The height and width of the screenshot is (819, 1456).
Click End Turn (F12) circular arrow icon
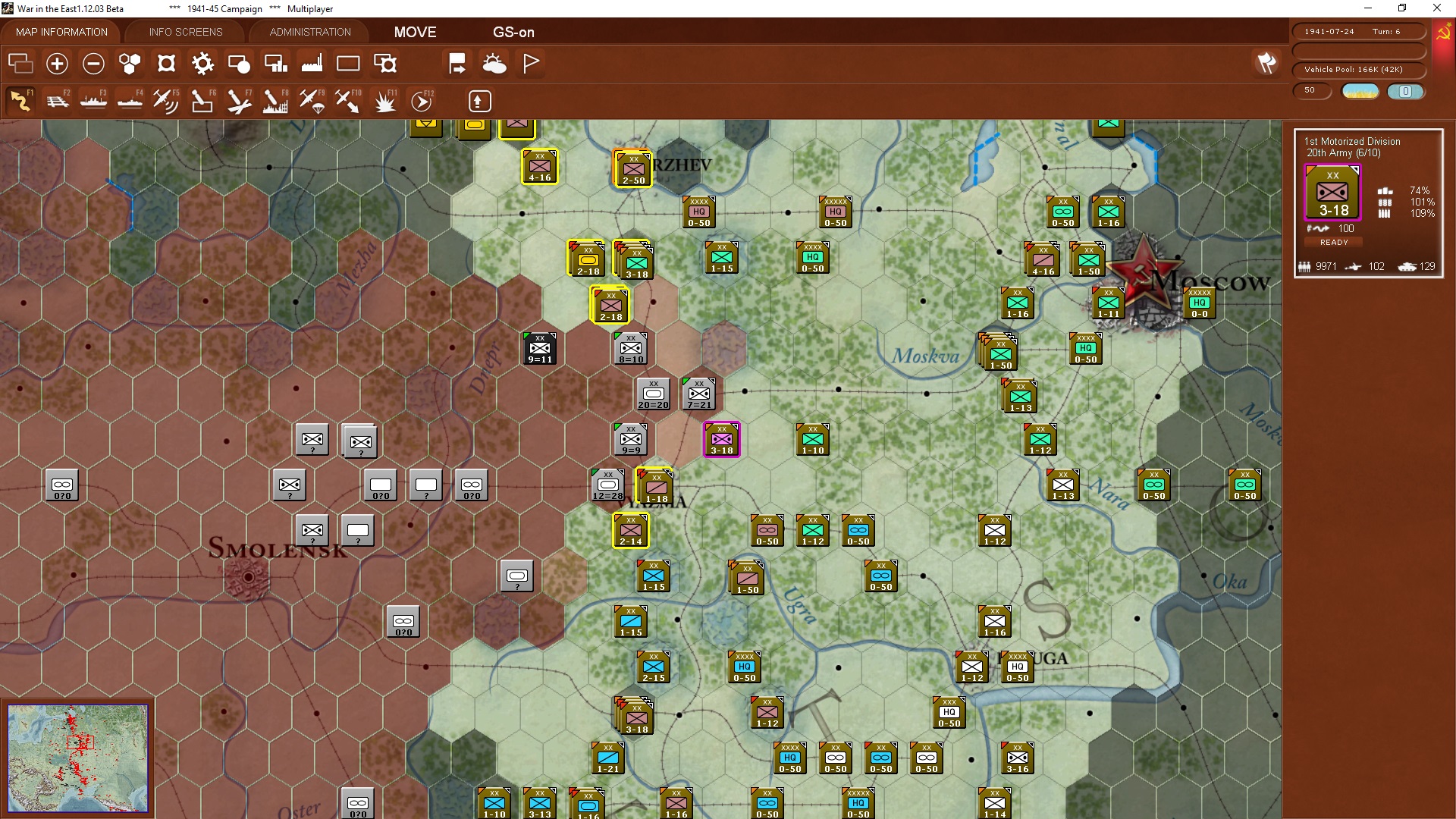click(422, 101)
